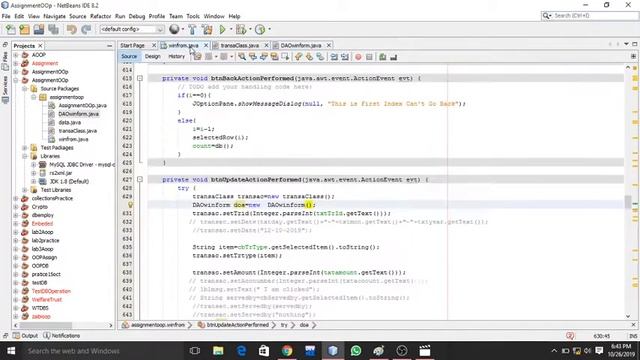640x360 pixels.
Task: Open WhatsApp from the Windows taskbar
Action: pyautogui.click(x=356, y=351)
